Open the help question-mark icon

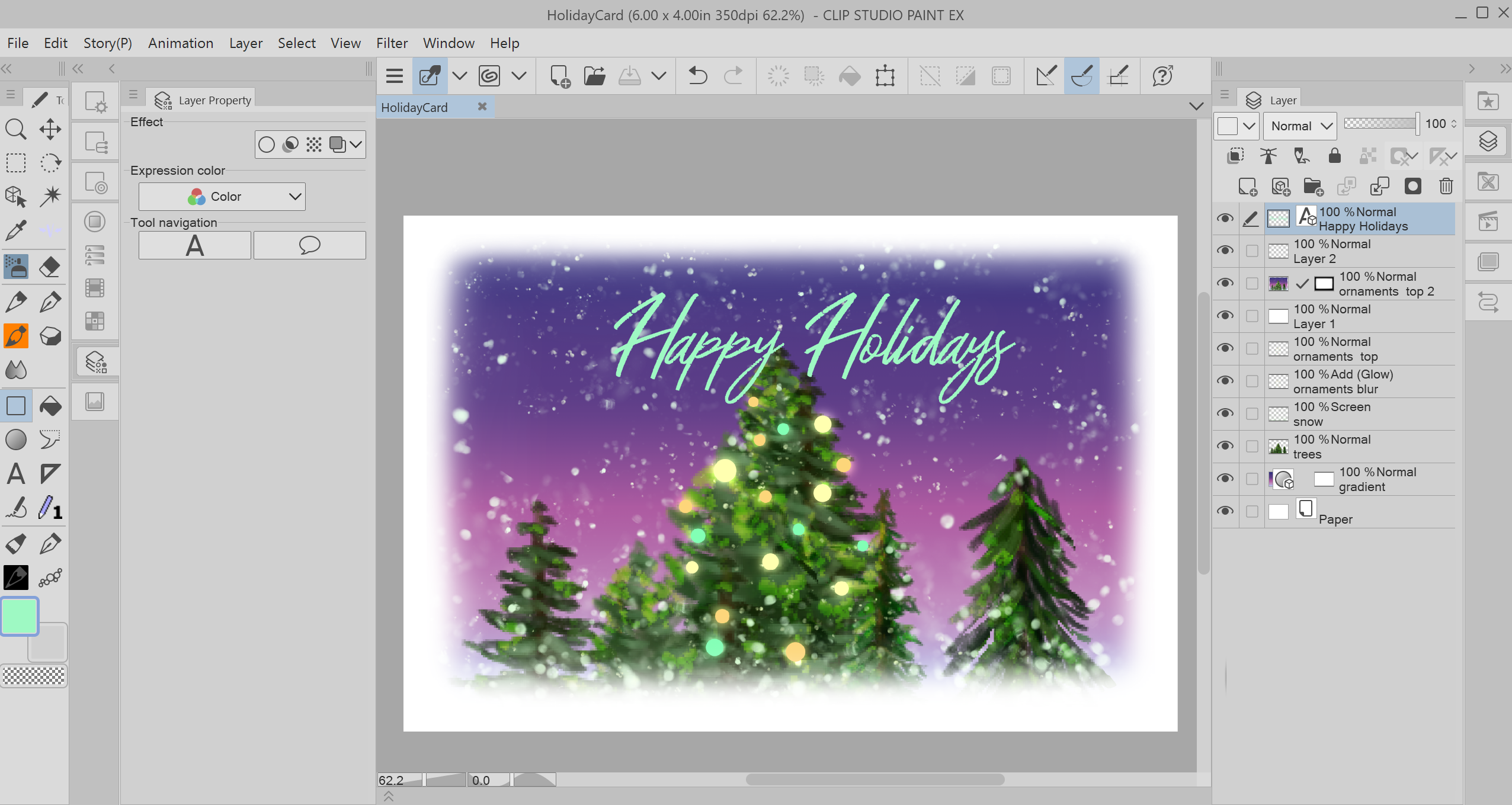[1163, 76]
